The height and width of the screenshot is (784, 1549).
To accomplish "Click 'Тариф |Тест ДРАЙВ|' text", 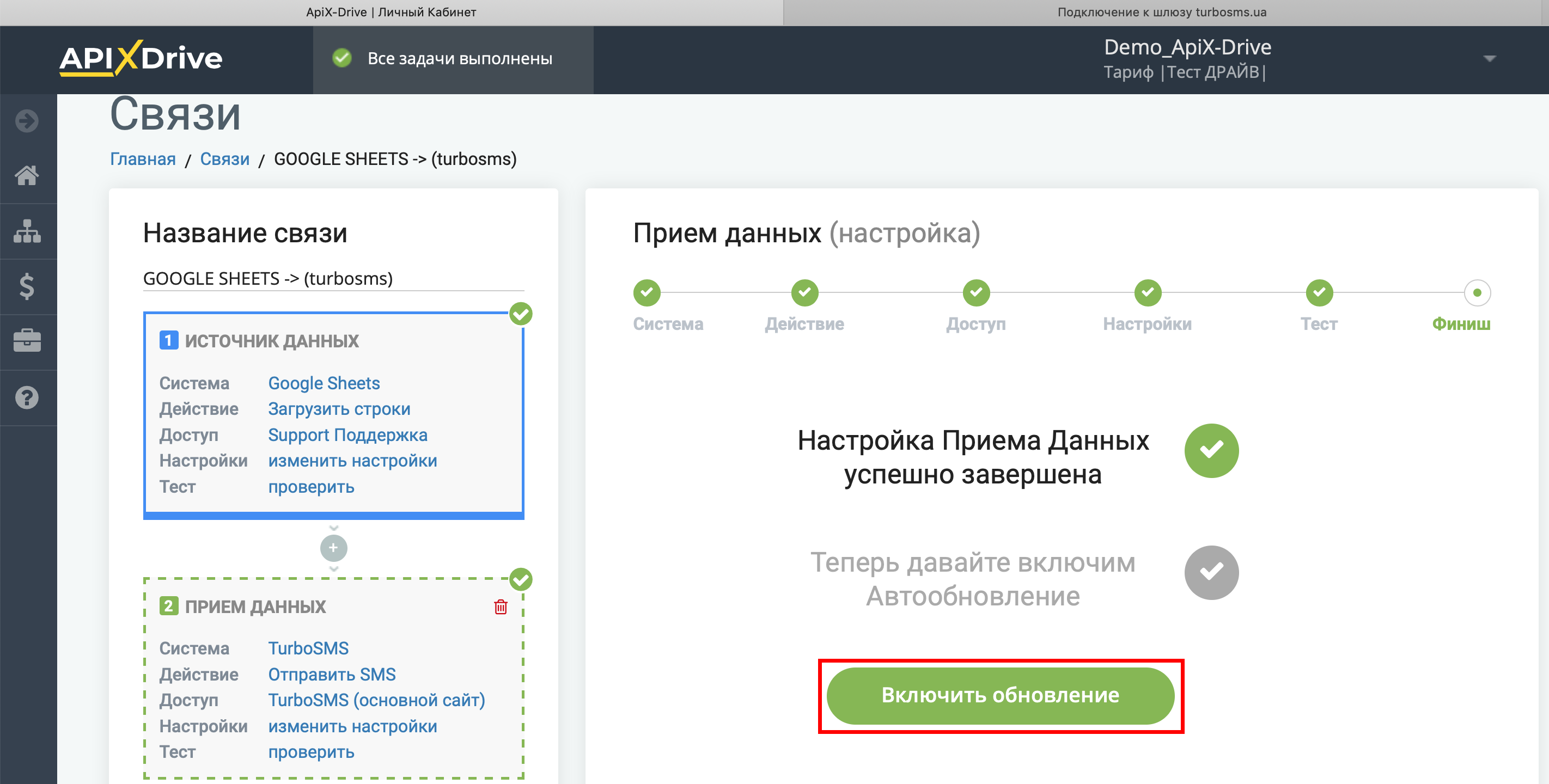I will (1185, 72).
